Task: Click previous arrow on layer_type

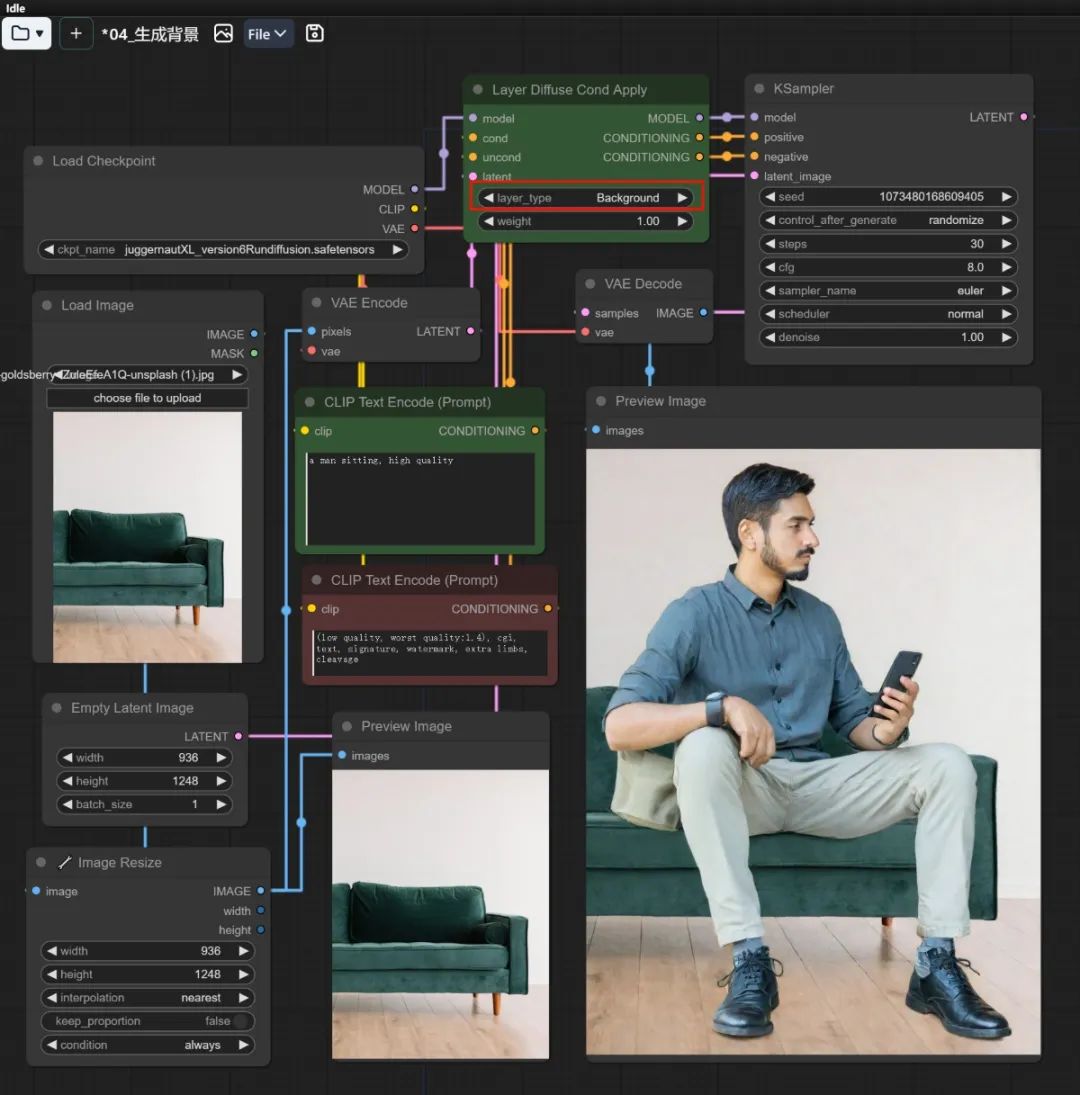Action: [489, 198]
